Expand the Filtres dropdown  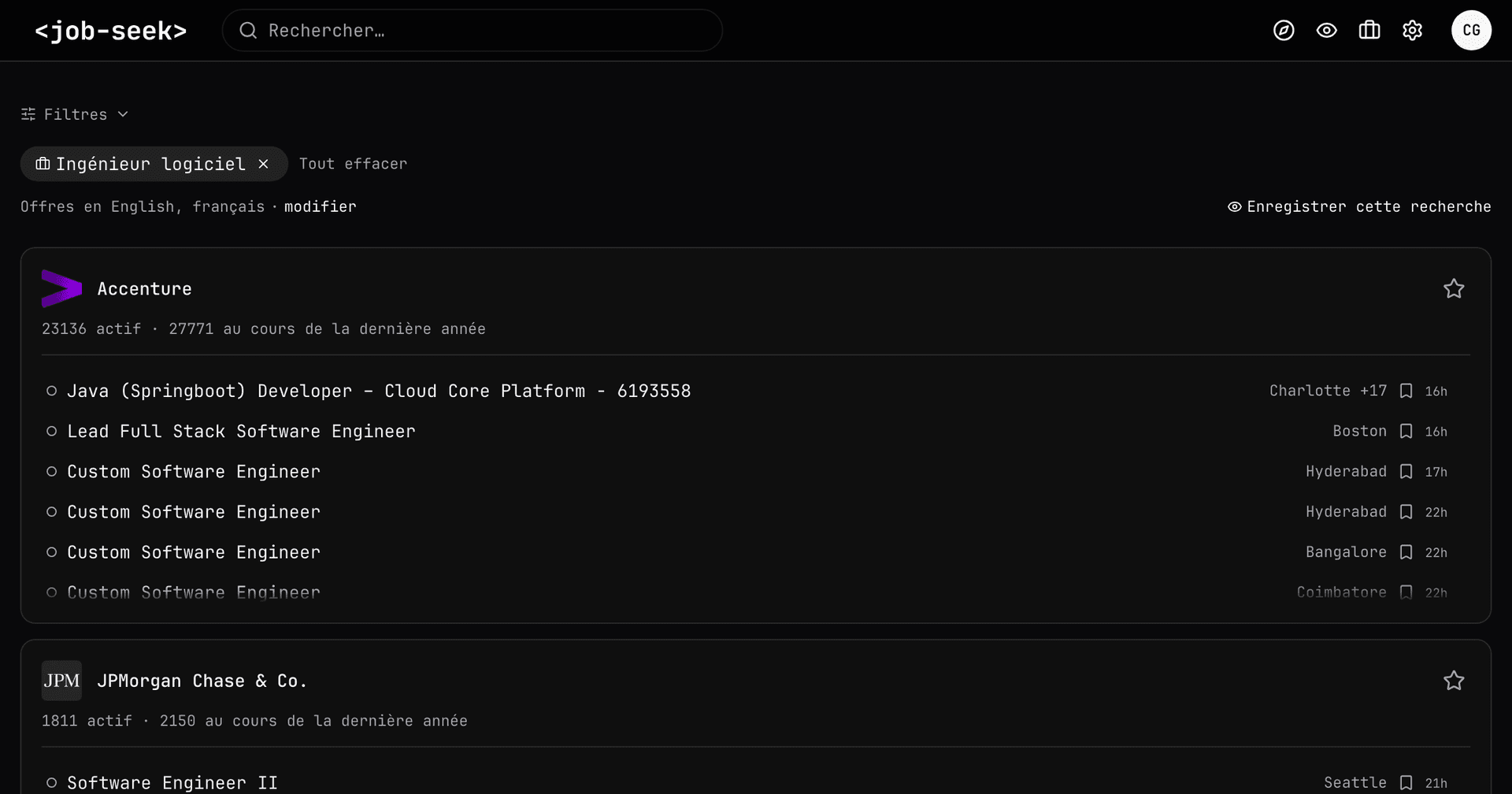click(75, 114)
